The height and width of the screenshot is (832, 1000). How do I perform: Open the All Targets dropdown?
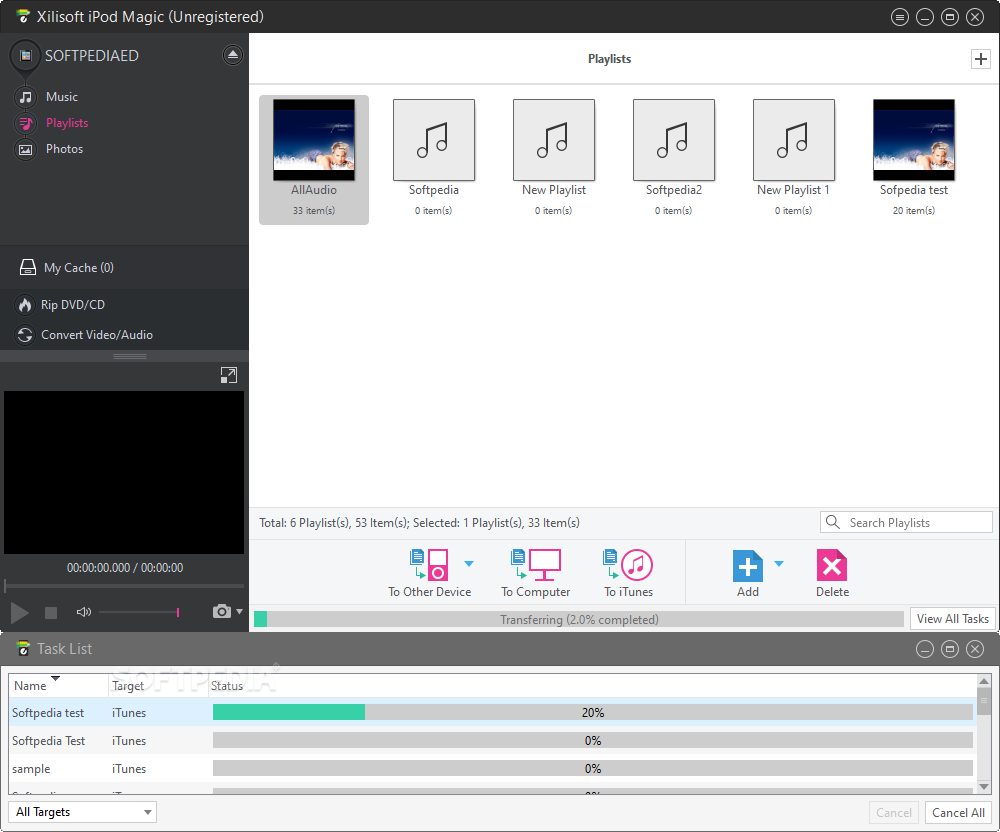point(83,812)
